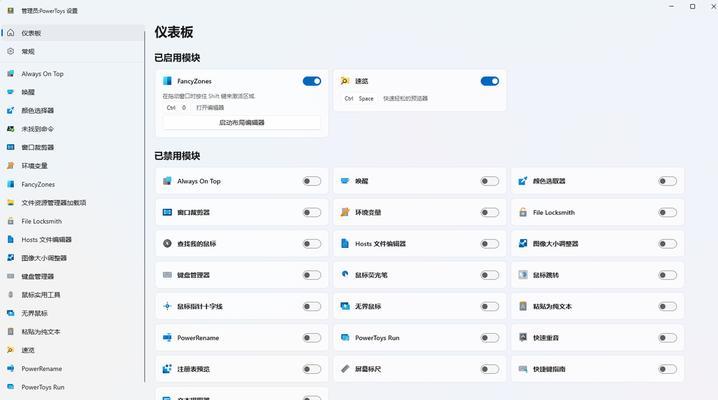Enable PowerToys Run in the disabled modules list
718x400 pixels.
pyautogui.click(x=490, y=338)
